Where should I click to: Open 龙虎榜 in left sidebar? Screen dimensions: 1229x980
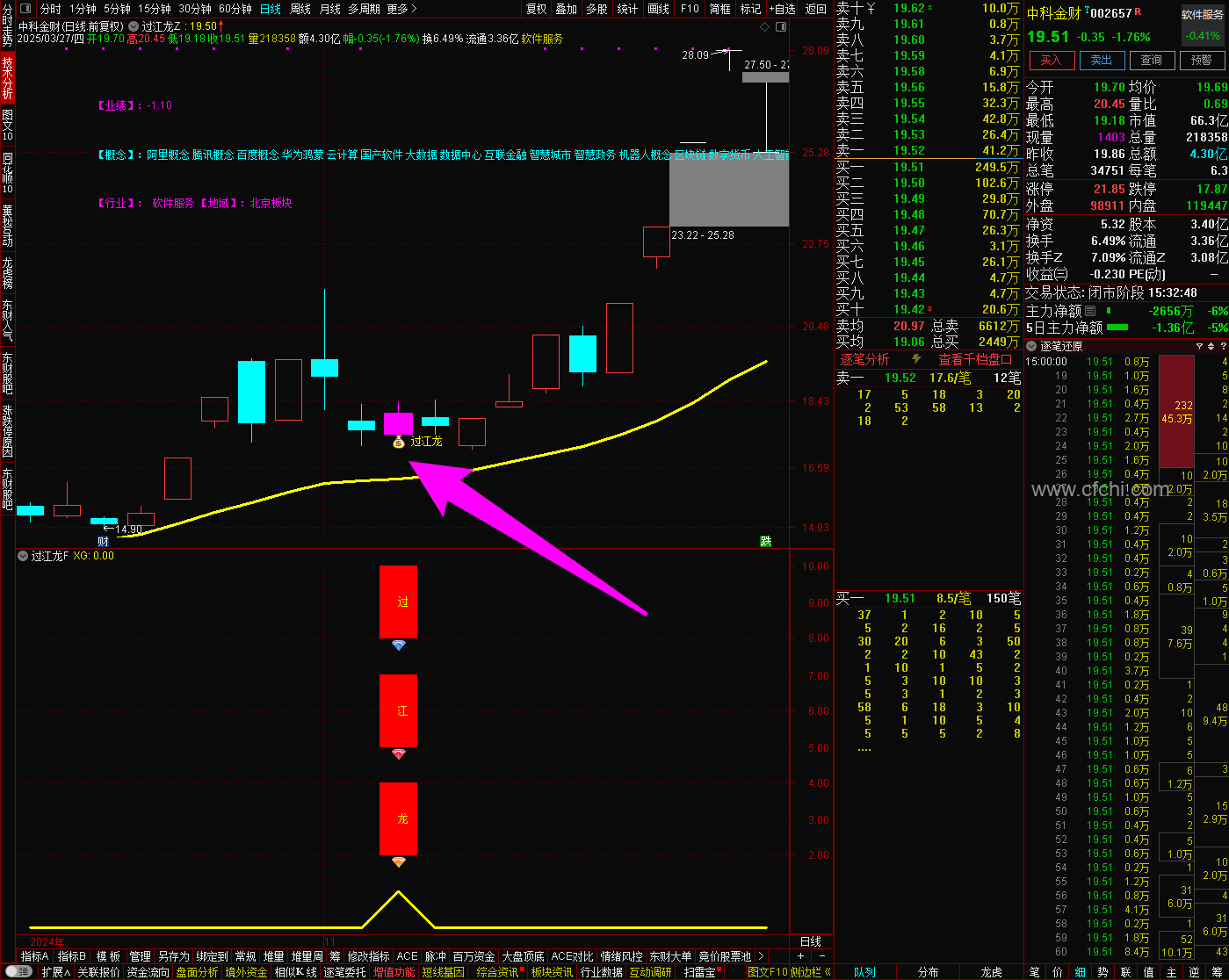coord(7,272)
